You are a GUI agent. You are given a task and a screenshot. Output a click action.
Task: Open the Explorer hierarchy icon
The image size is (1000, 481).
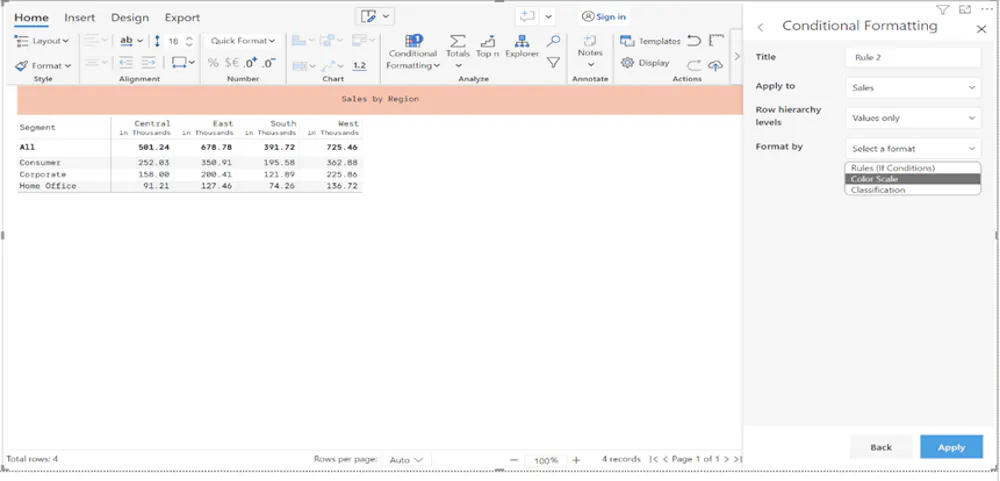tap(522, 41)
